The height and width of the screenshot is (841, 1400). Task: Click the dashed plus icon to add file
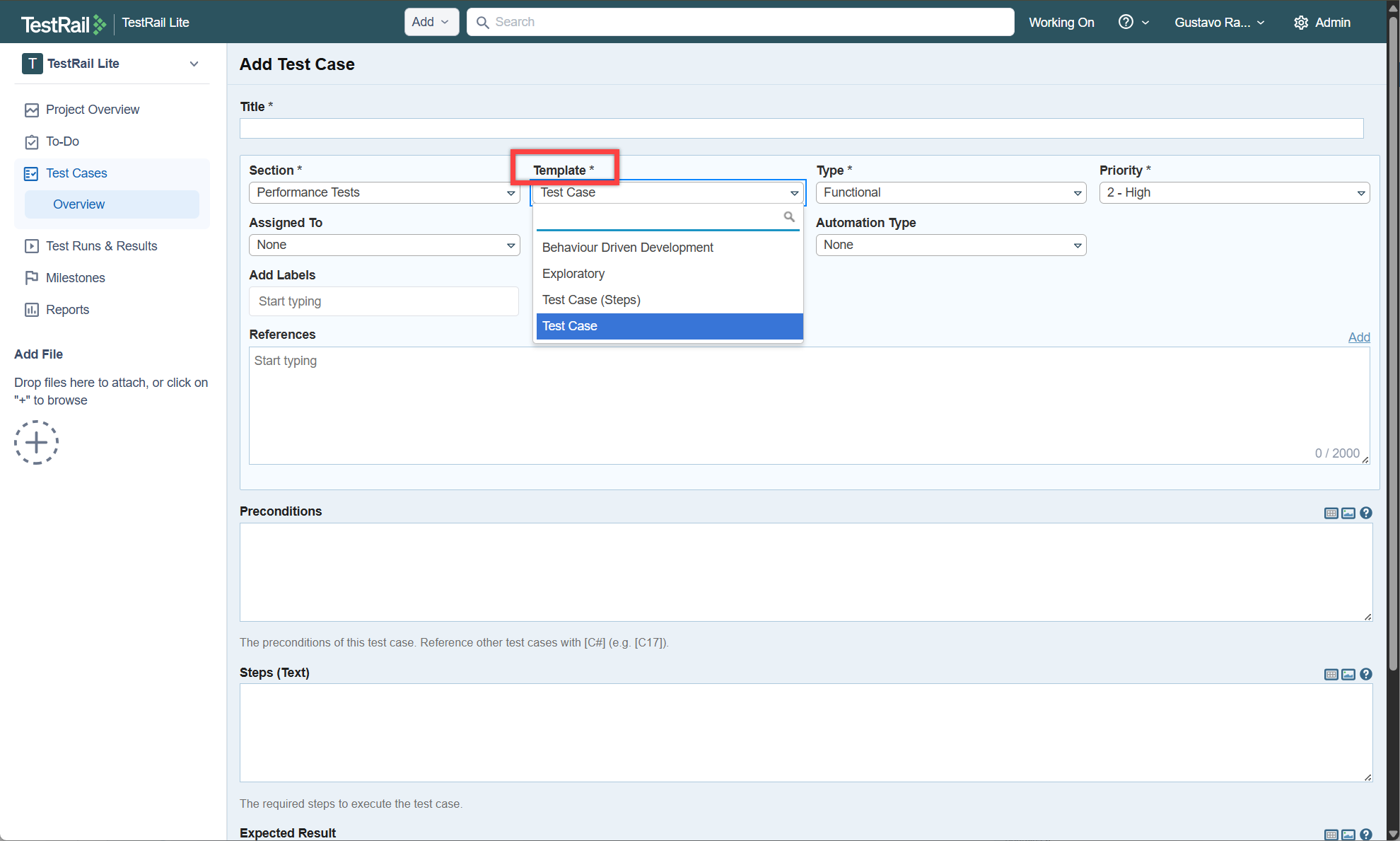36,443
